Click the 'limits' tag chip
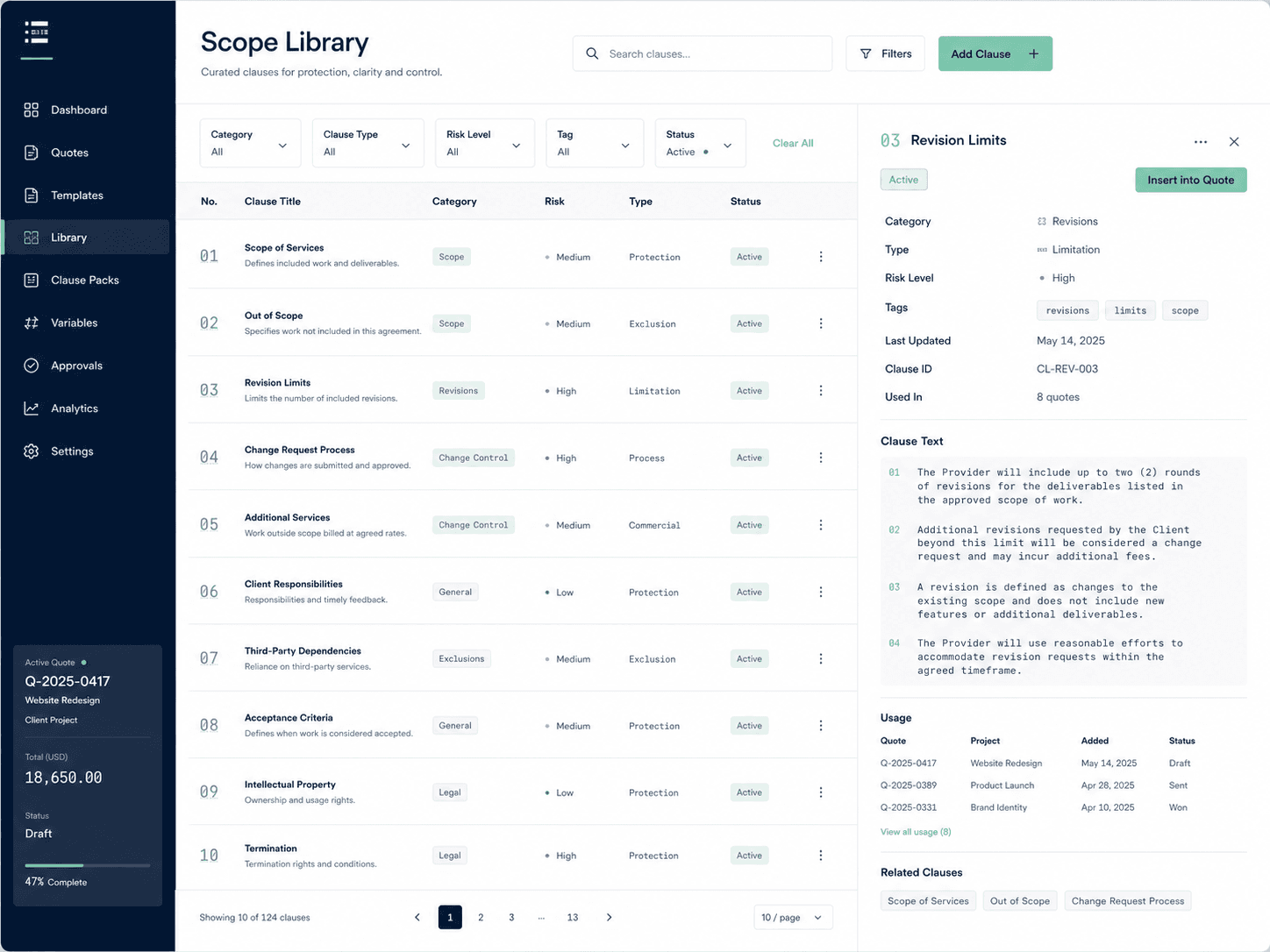1270x952 pixels. (1131, 310)
